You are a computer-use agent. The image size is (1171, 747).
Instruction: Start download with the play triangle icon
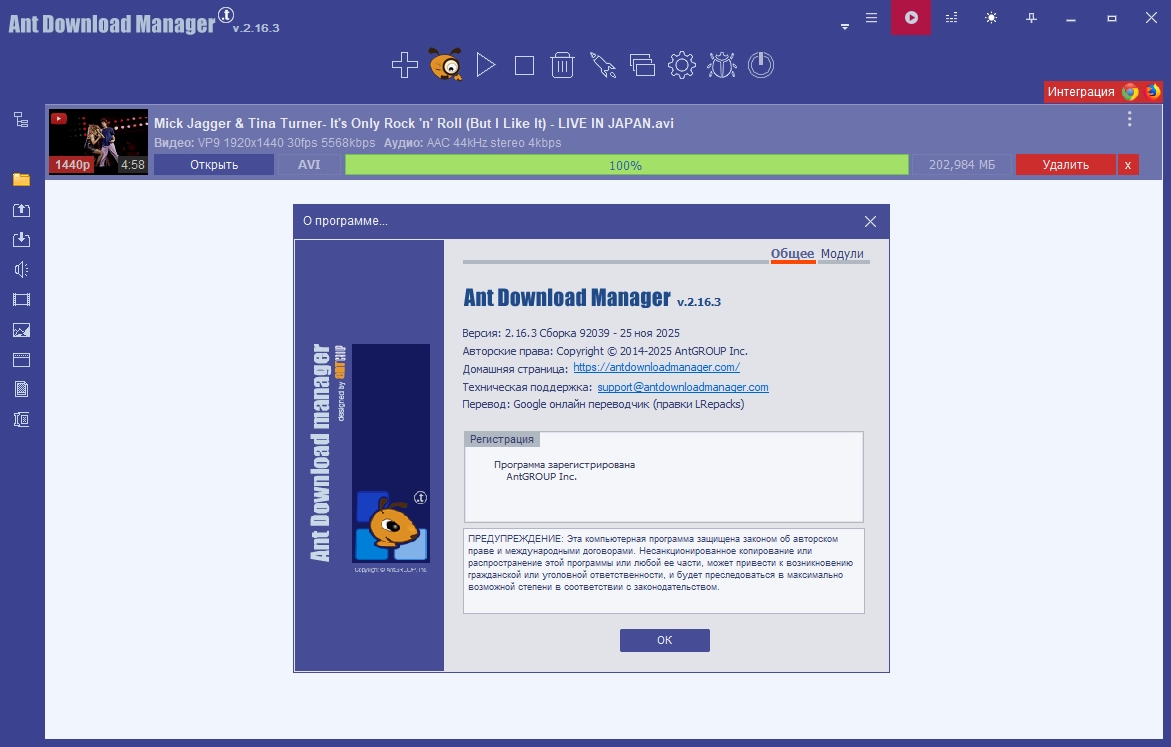[x=485, y=65]
